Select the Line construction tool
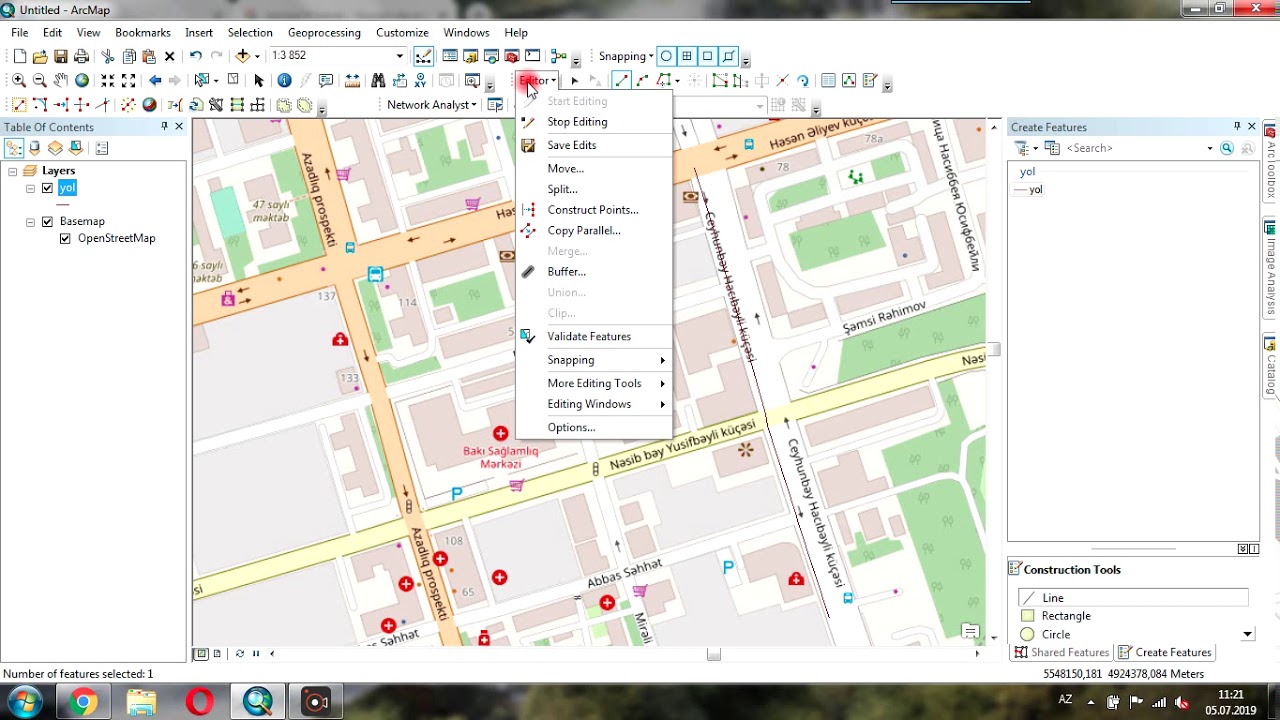 (x=1133, y=598)
